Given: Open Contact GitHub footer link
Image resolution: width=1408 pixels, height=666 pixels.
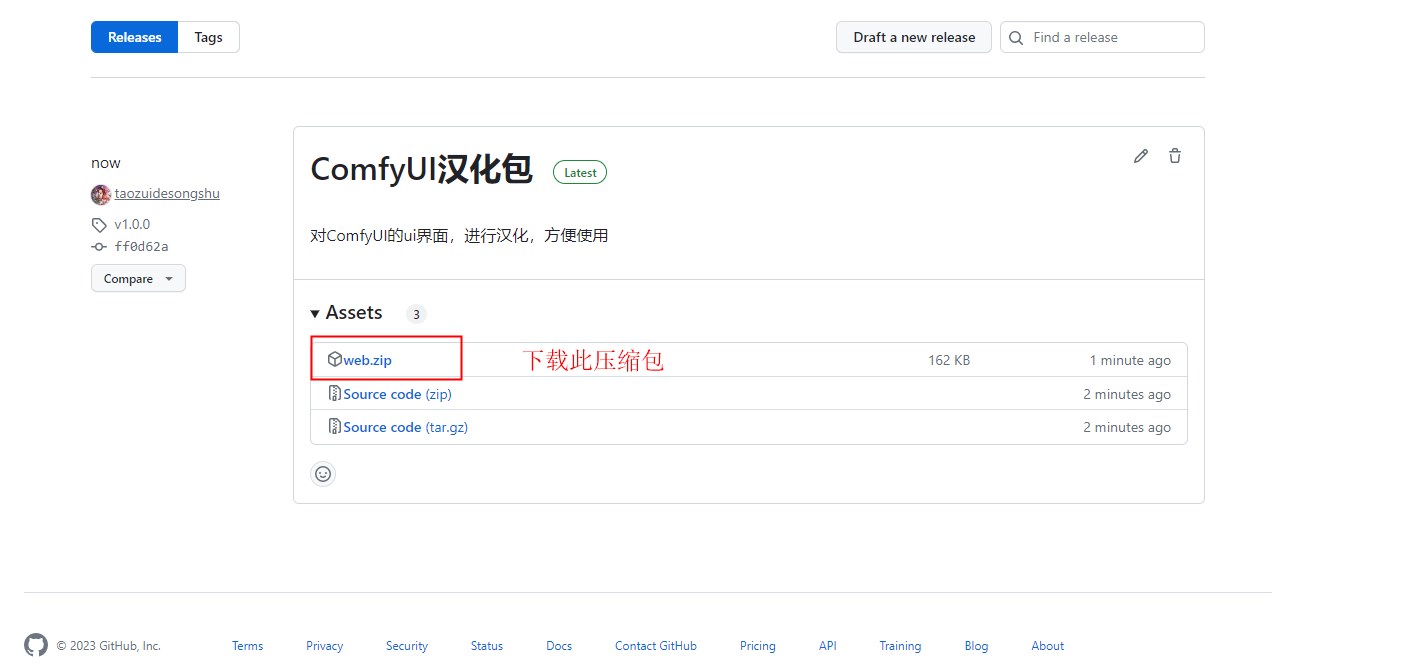Looking at the screenshot, I should [656, 646].
